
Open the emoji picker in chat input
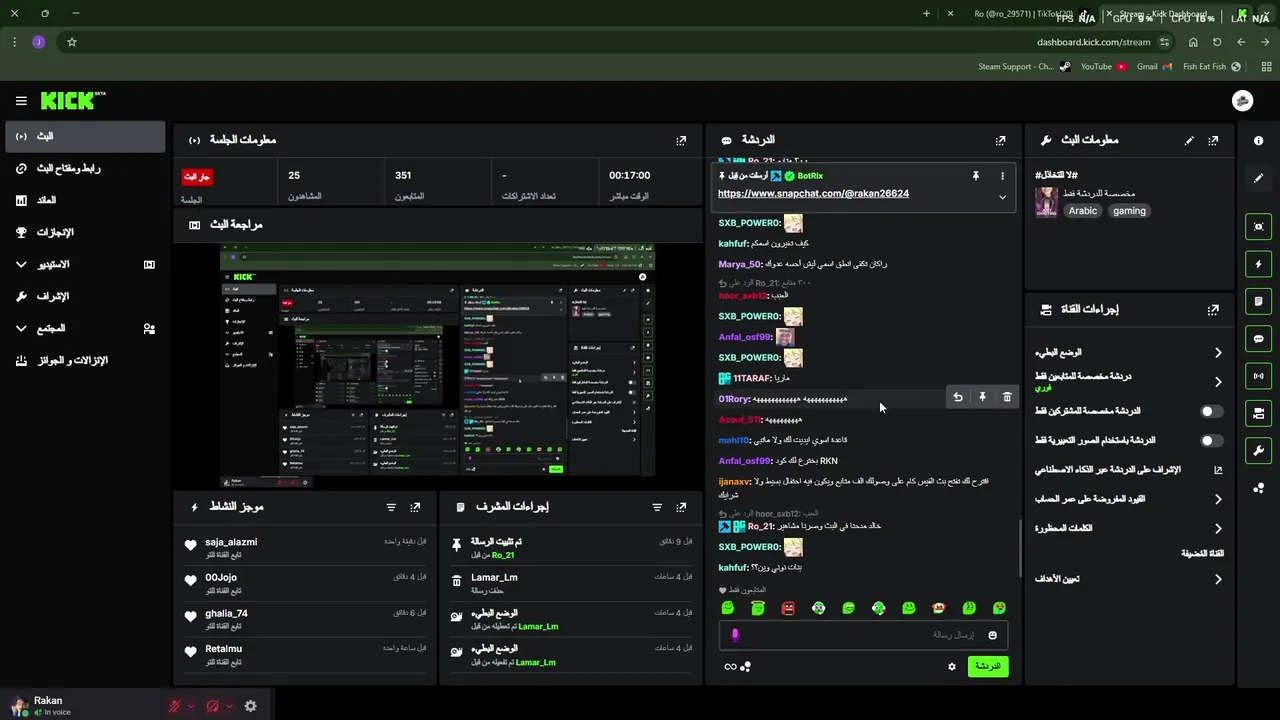[x=992, y=635]
